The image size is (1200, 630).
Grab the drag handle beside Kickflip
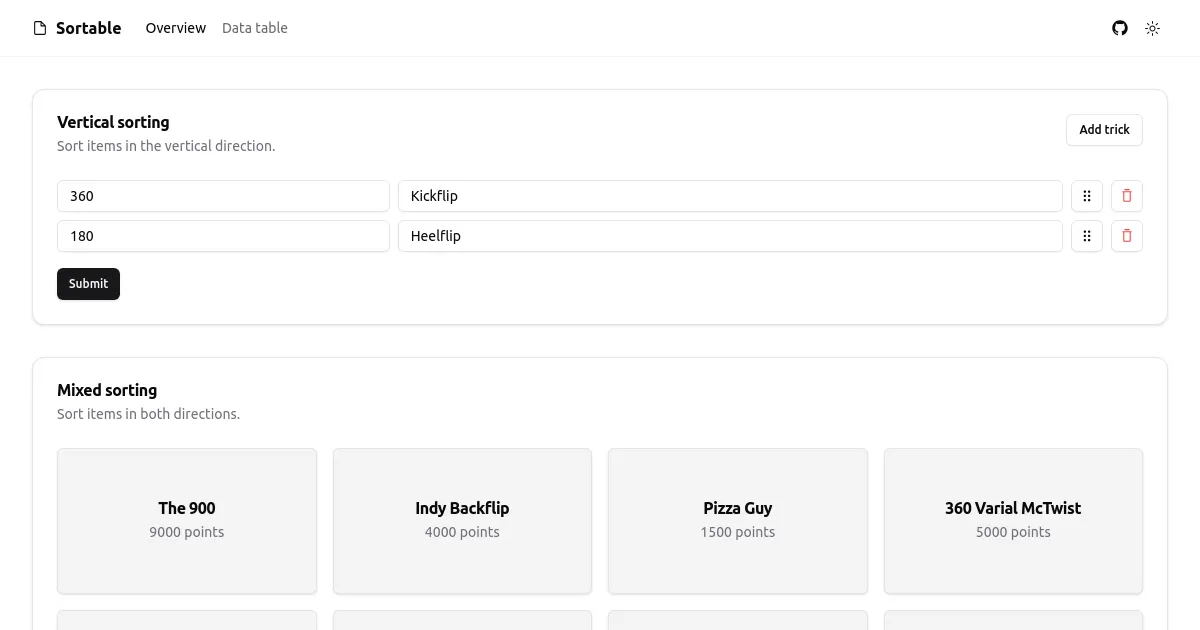[1086, 196]
